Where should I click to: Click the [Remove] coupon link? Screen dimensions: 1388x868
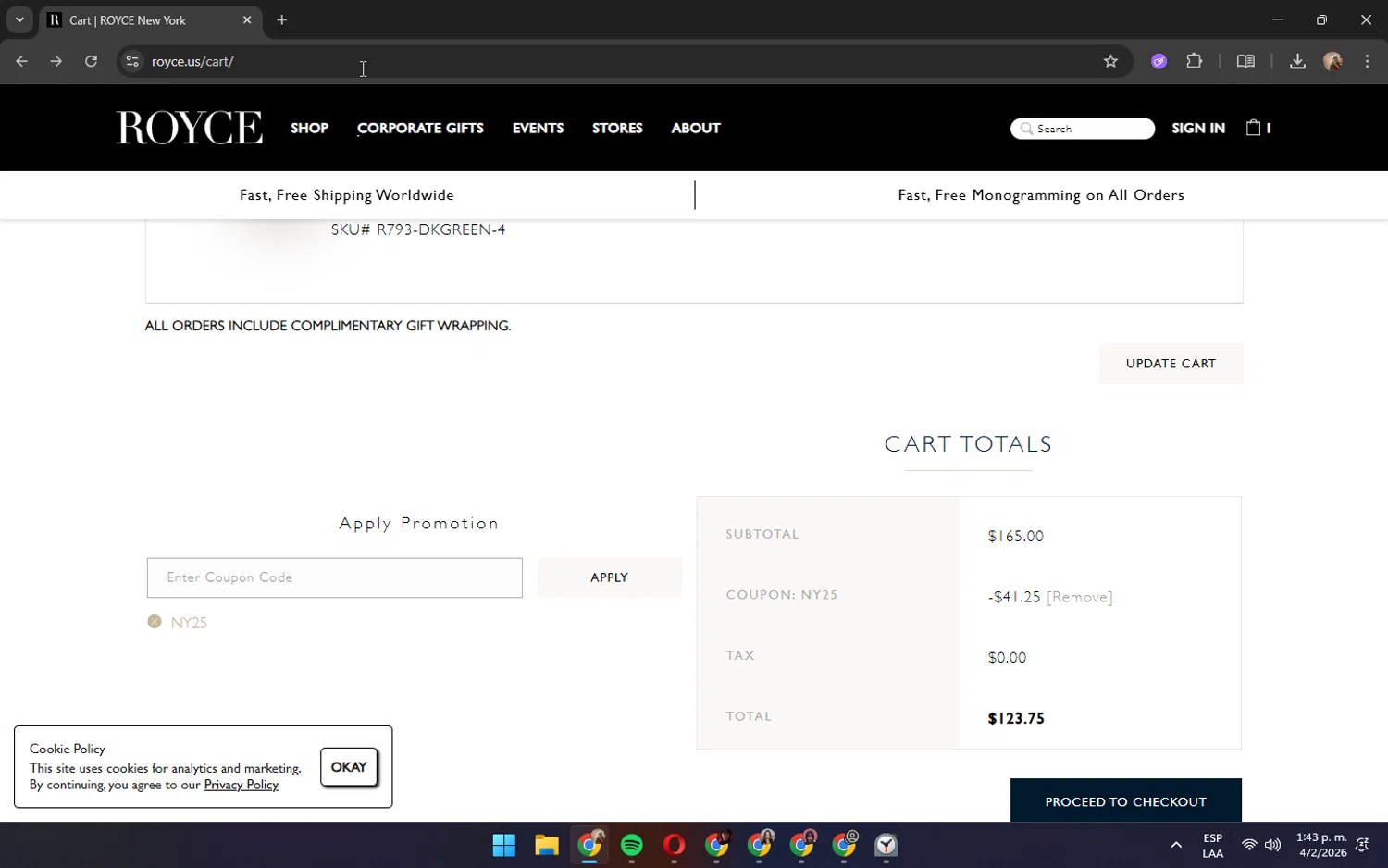click(x=1079, y=597)
